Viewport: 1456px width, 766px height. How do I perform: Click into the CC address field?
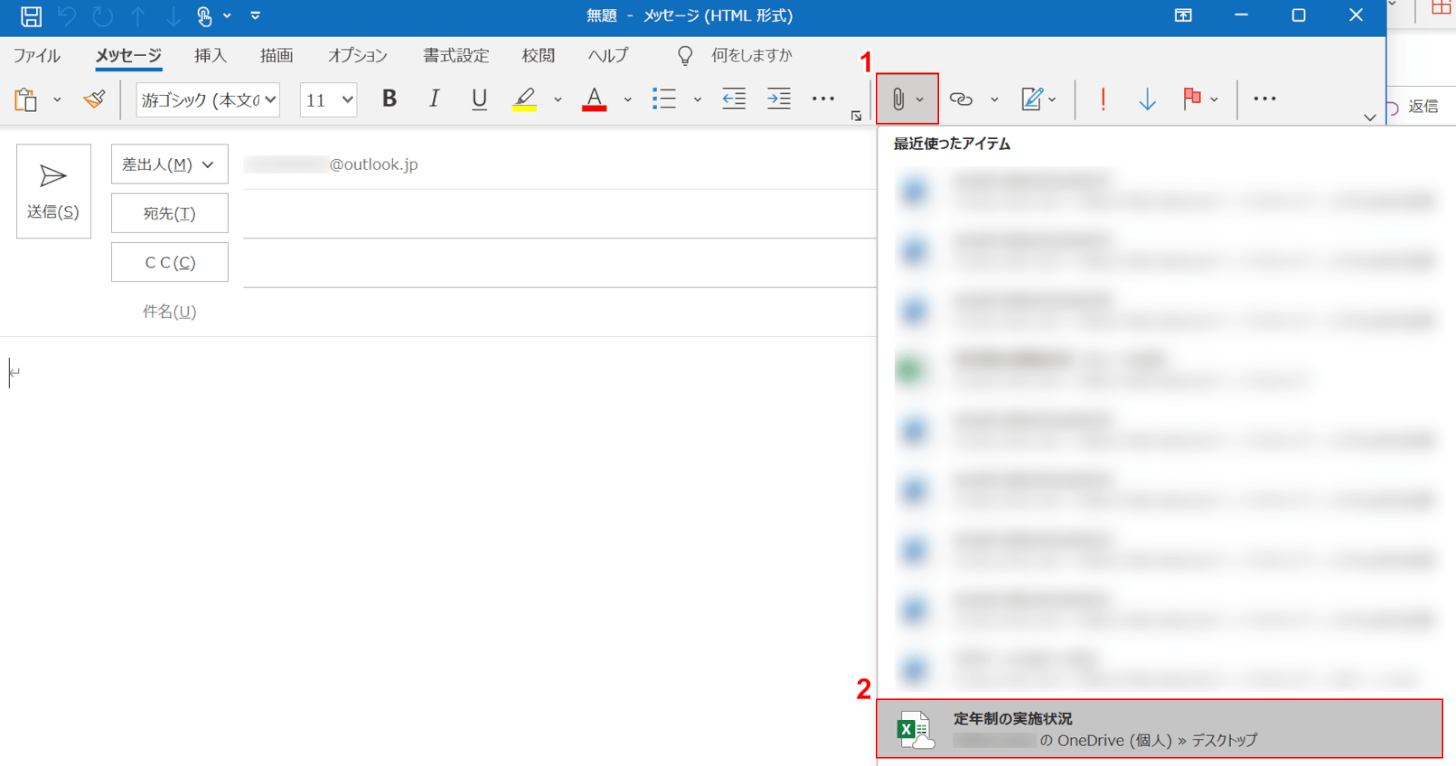(559, 262)
